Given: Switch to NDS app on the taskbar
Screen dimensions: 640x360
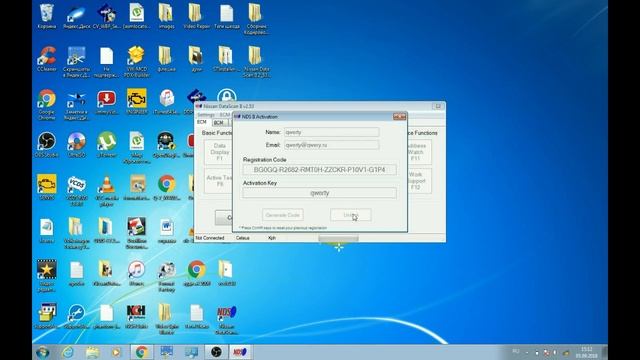Looking at the screenshot, I should point(240,352).
